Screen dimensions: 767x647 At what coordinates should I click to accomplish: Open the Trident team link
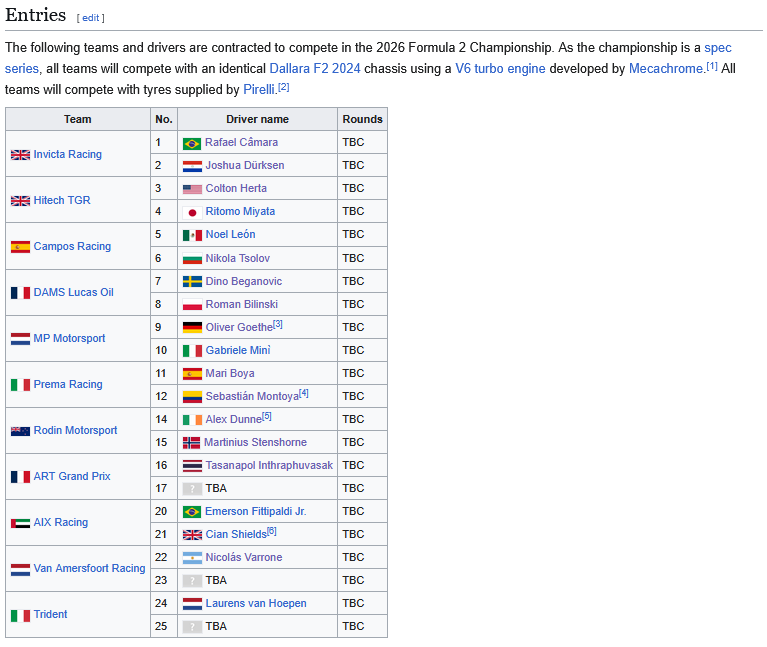pos(50,614)
